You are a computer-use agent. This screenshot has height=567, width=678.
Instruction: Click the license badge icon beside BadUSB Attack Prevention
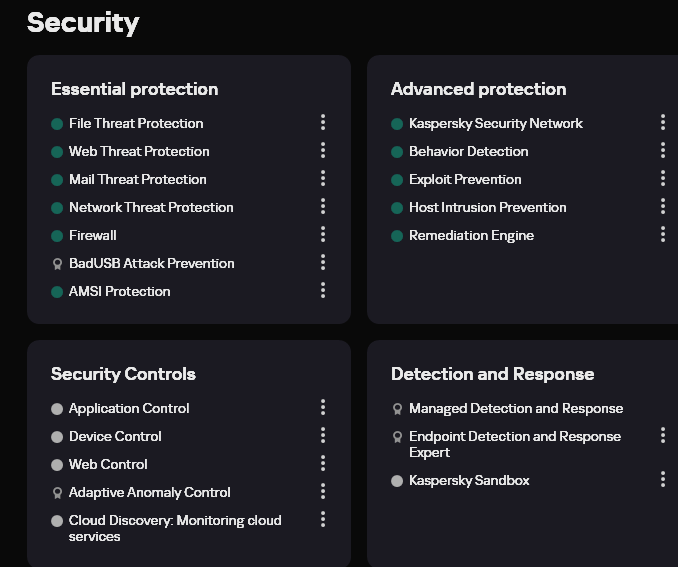[x=57, y=264]
